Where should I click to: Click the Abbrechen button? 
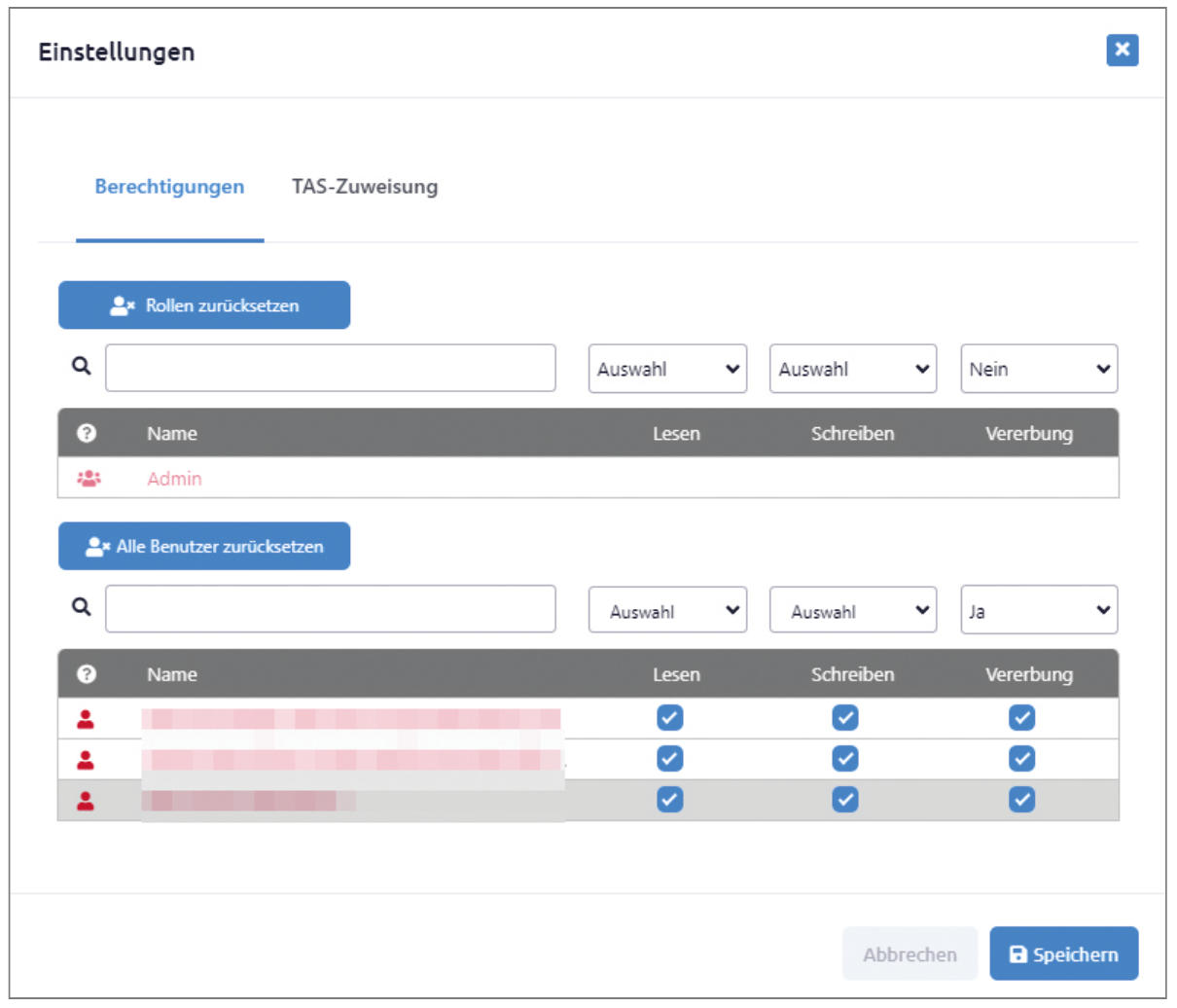tap(909, 954)
